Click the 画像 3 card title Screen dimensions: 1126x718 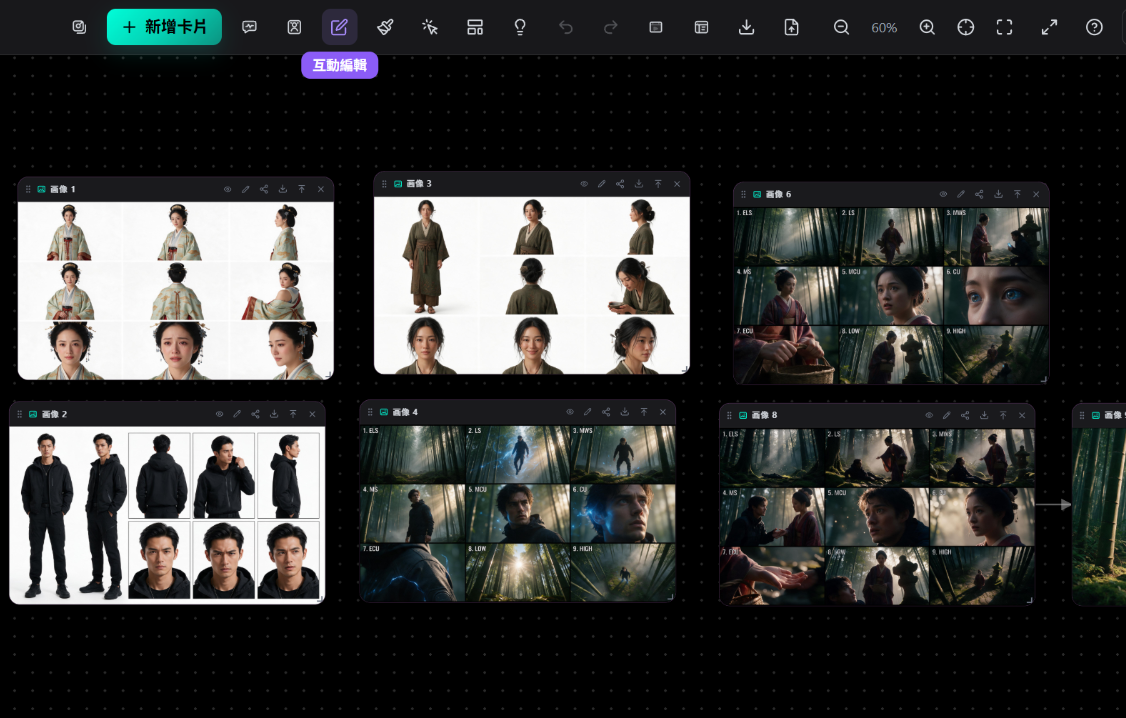[419, 184]
